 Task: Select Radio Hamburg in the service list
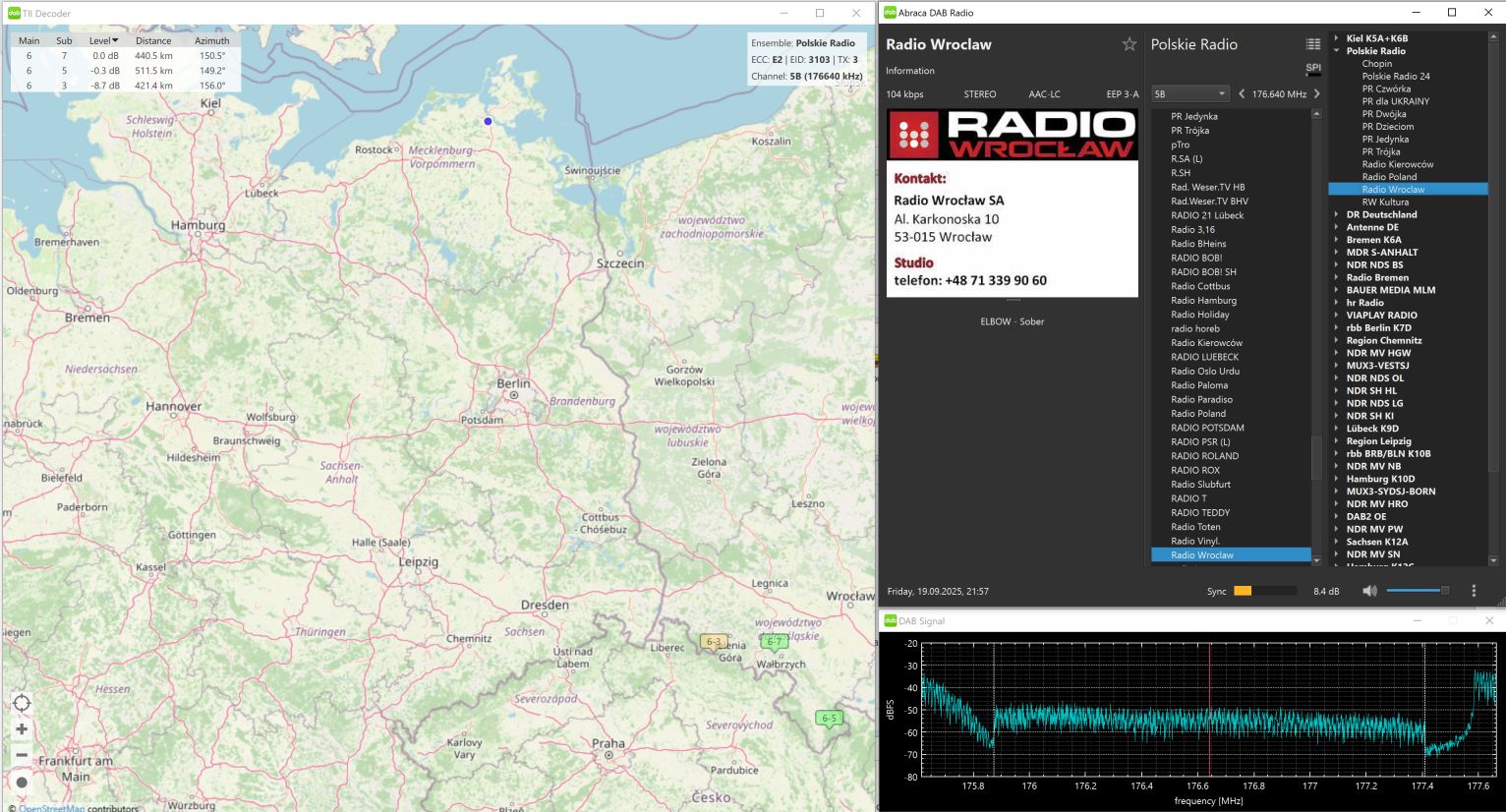point(1203,301)
